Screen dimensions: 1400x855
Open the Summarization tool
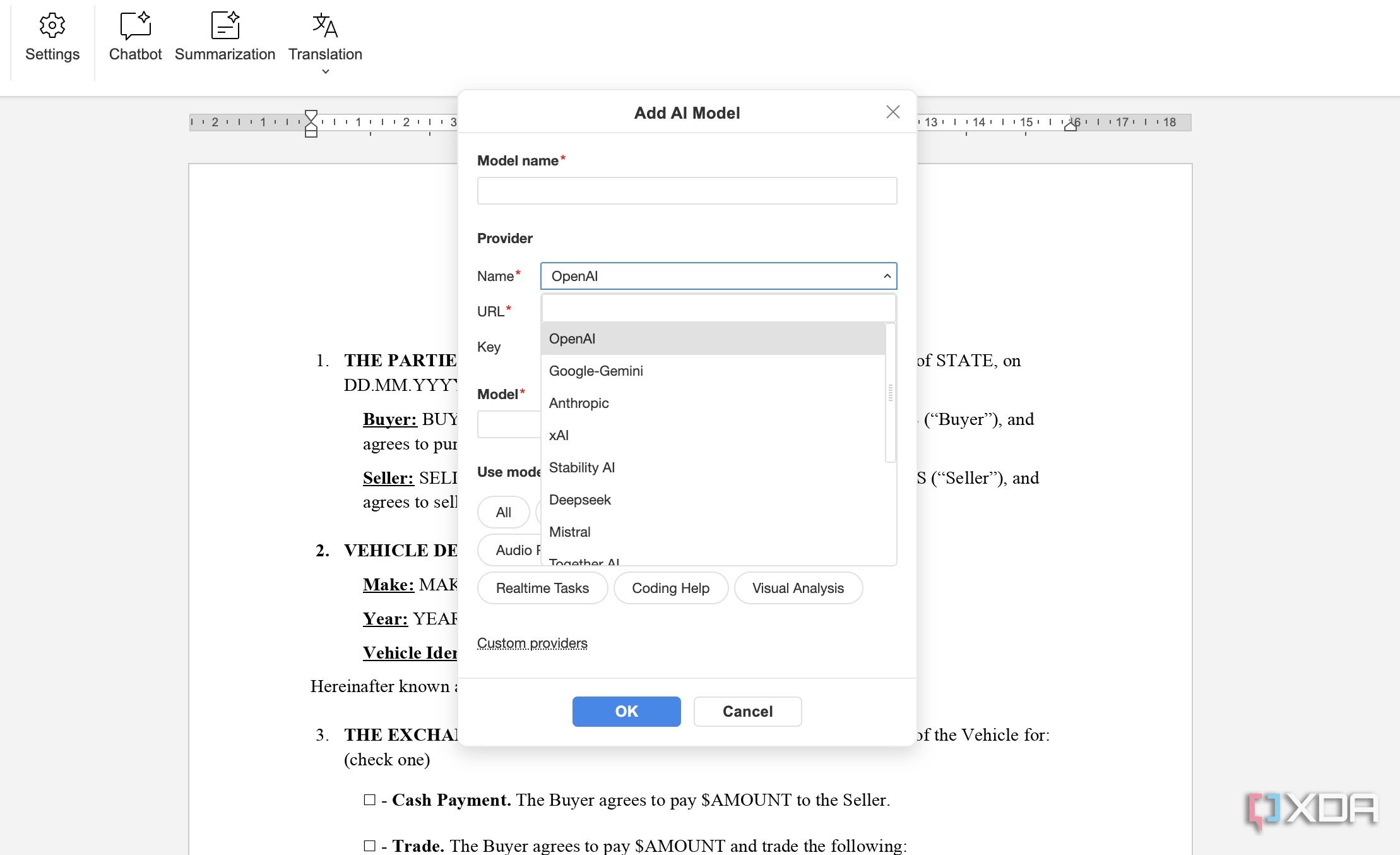point(225,38)
